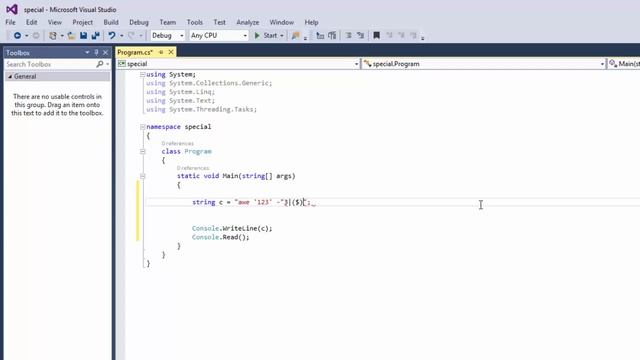This screenshot has width=640, height=360.
Task: Collapse the Main method block
Action: click(x=142, y=176)
